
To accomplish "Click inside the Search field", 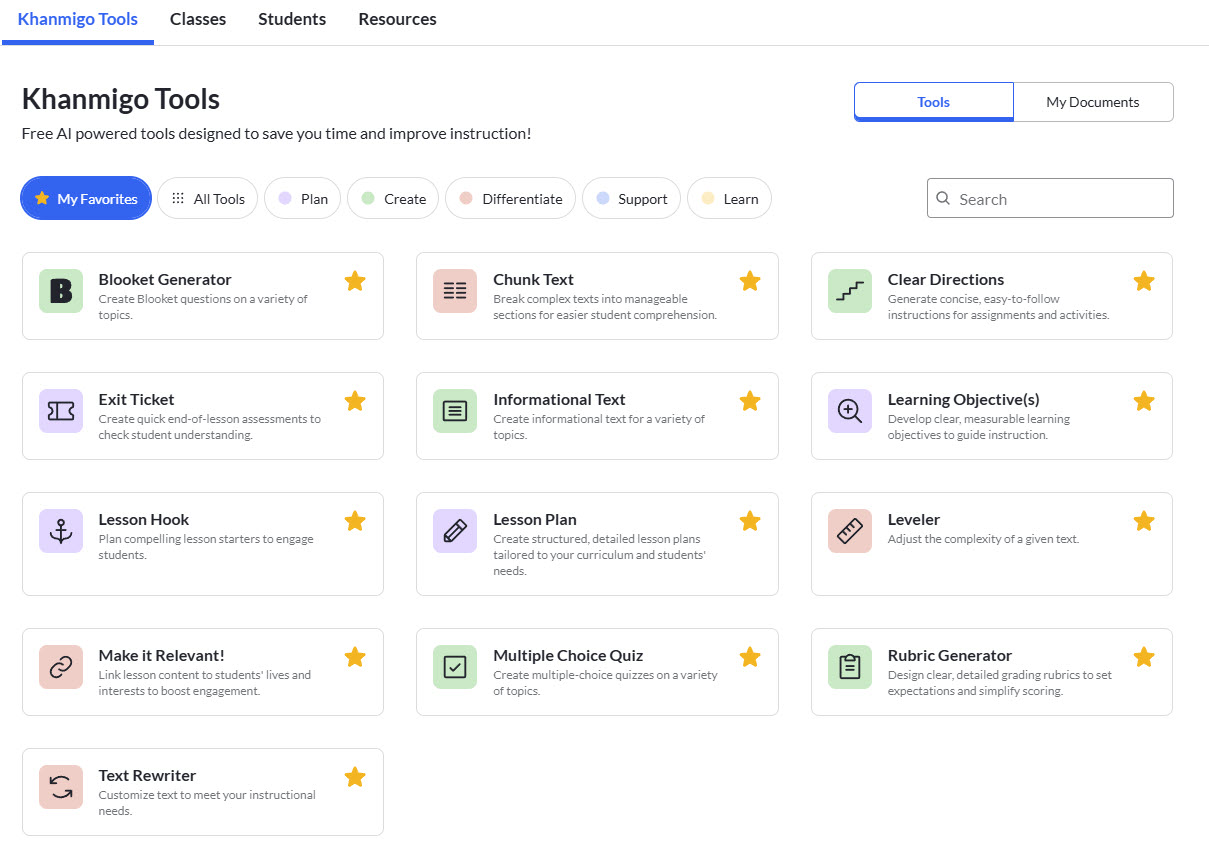I will click(x=1049, y=198).
